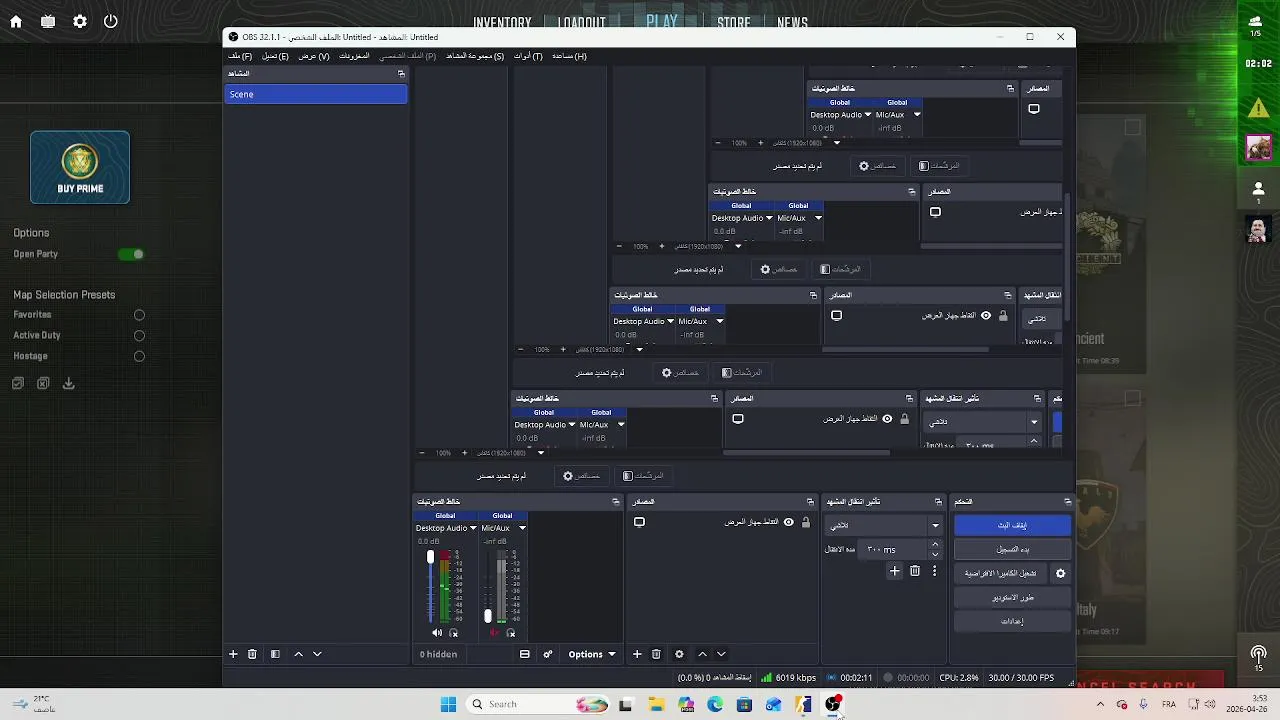Move the scene up in Scenes list

[298, 654]
